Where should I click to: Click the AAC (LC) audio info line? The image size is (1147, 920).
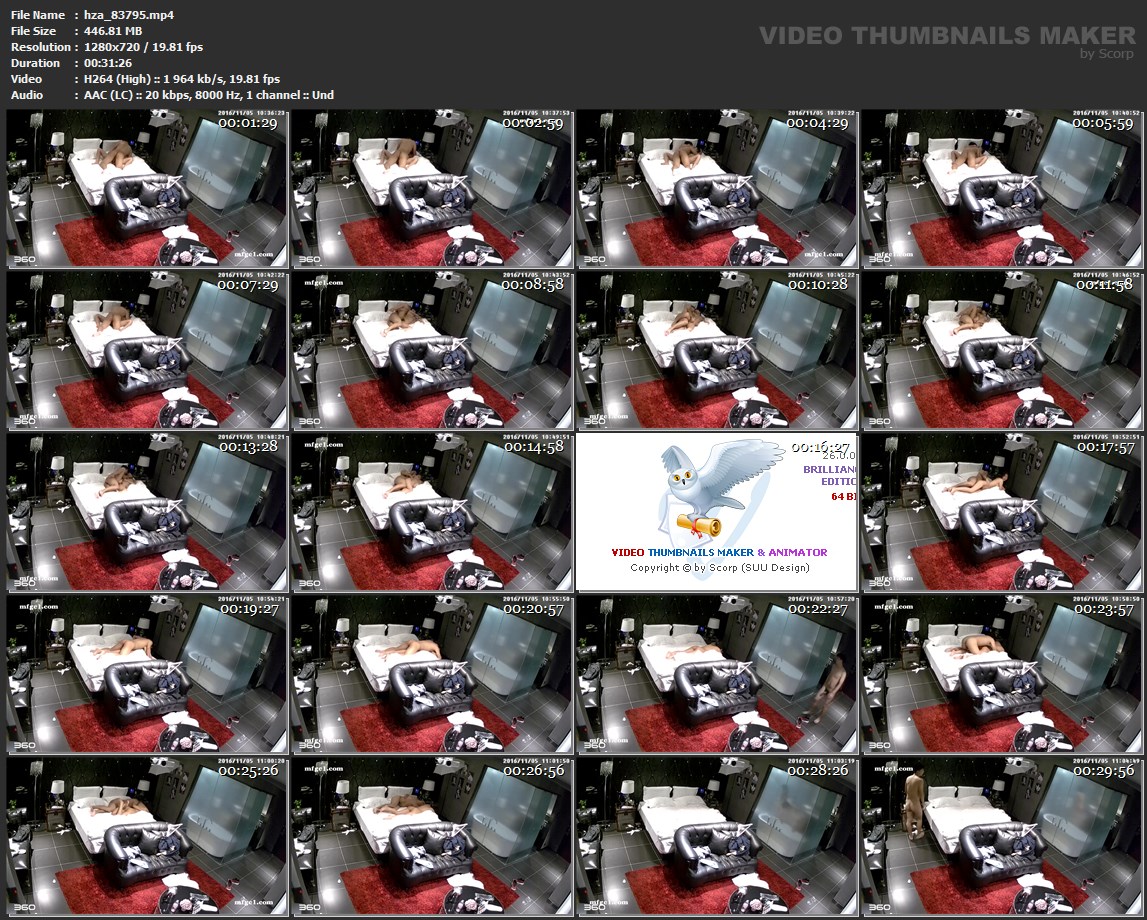208,95
